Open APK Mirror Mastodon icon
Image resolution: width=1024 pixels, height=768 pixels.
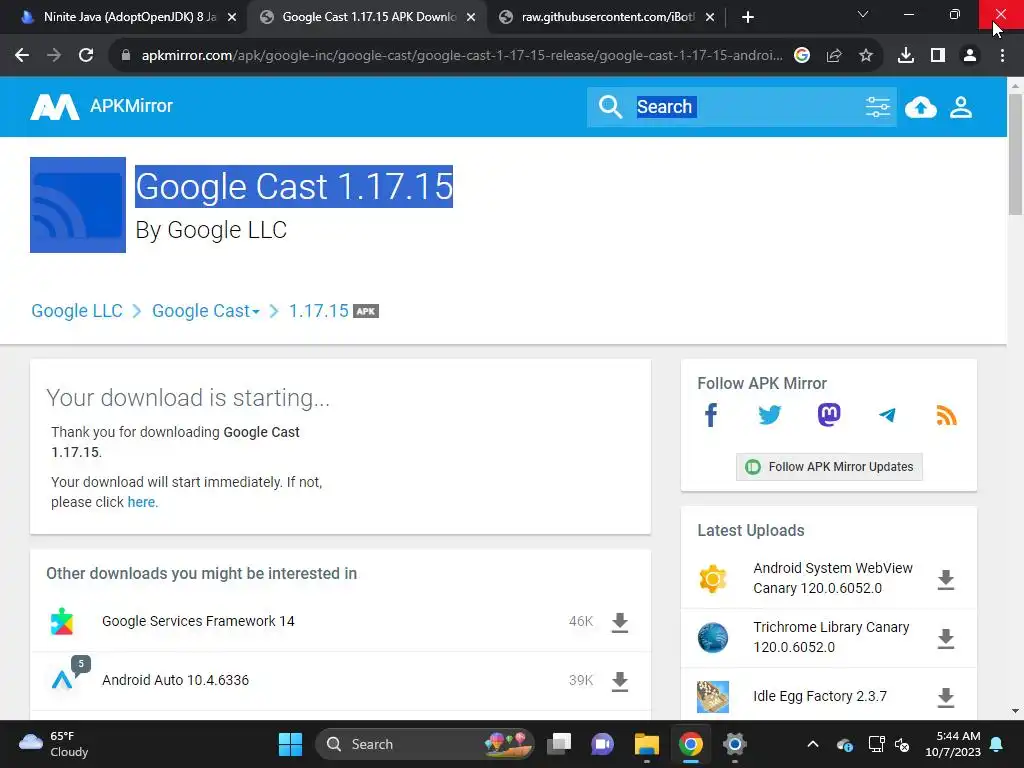point(829,415)
